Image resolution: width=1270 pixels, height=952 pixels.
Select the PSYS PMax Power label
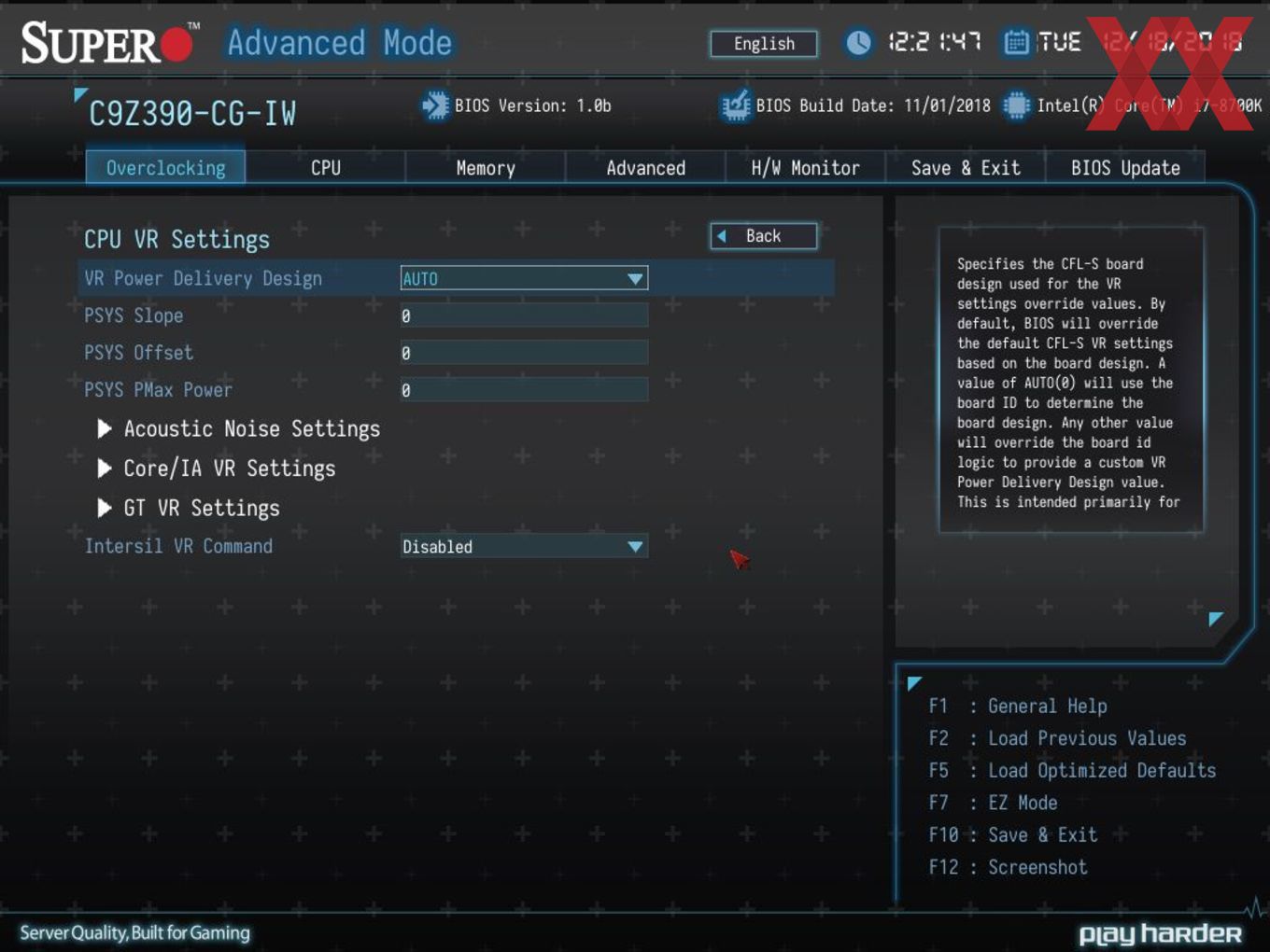[x=159, y=390]
